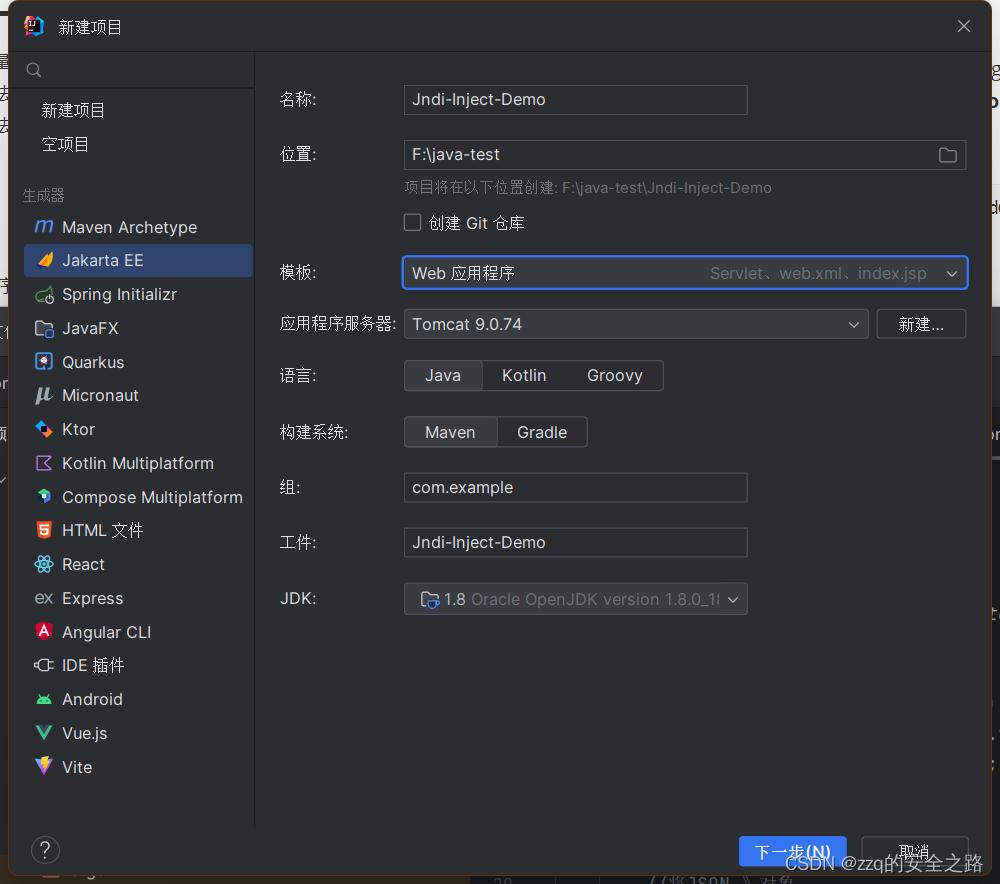This screenshot has width=1000, height=884.
Task: Choose Maven as build system
Action: tap(450, 432)
